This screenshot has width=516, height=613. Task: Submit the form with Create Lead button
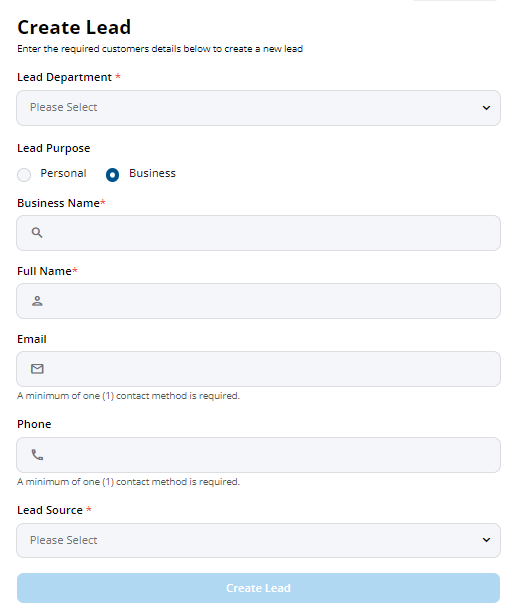pos(258,588)
